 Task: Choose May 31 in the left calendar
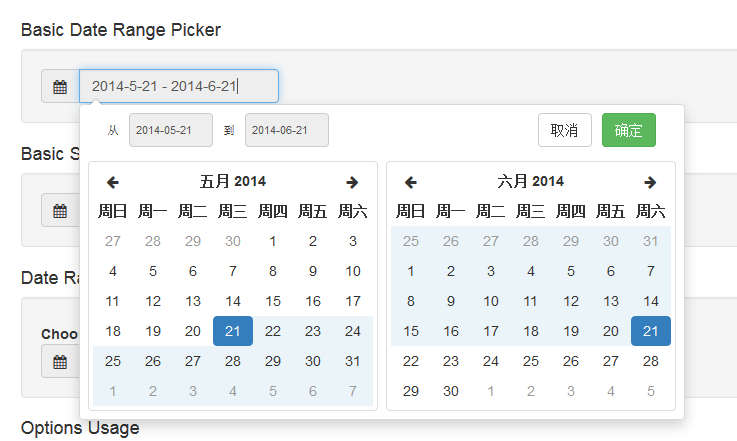[353, 361]
